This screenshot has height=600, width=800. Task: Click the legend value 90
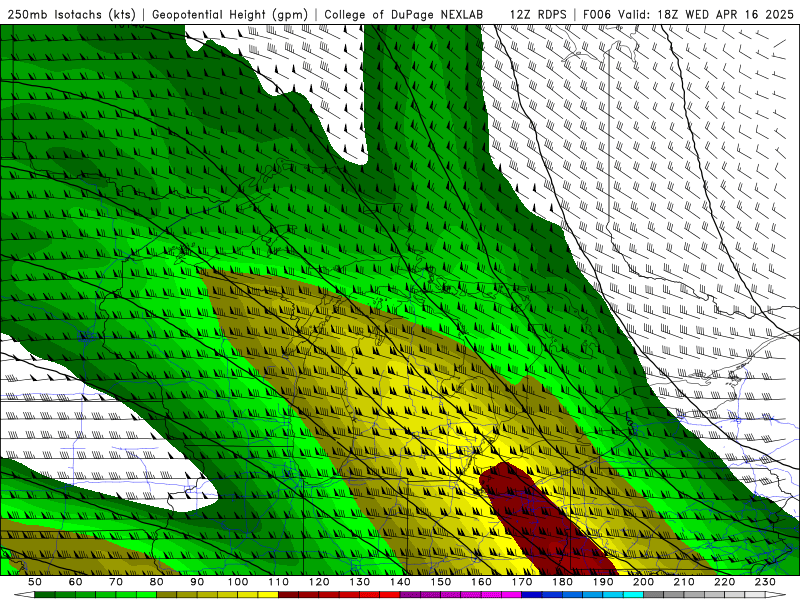(x=197, y=582)
